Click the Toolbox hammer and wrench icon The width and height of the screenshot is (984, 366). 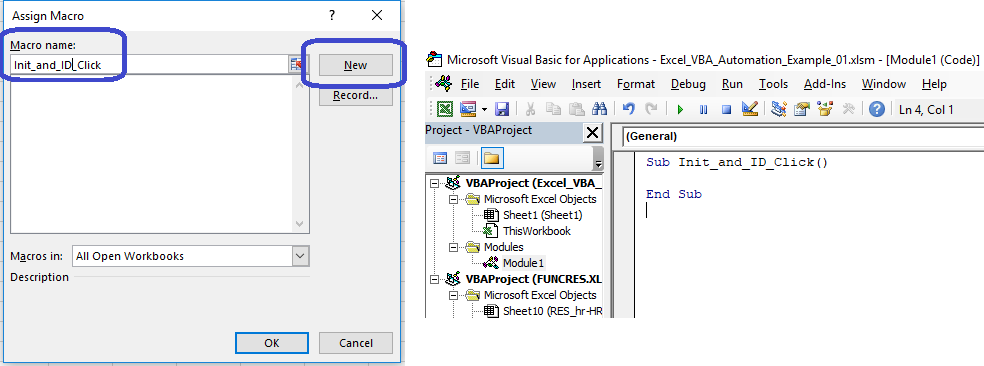(848, 109)
